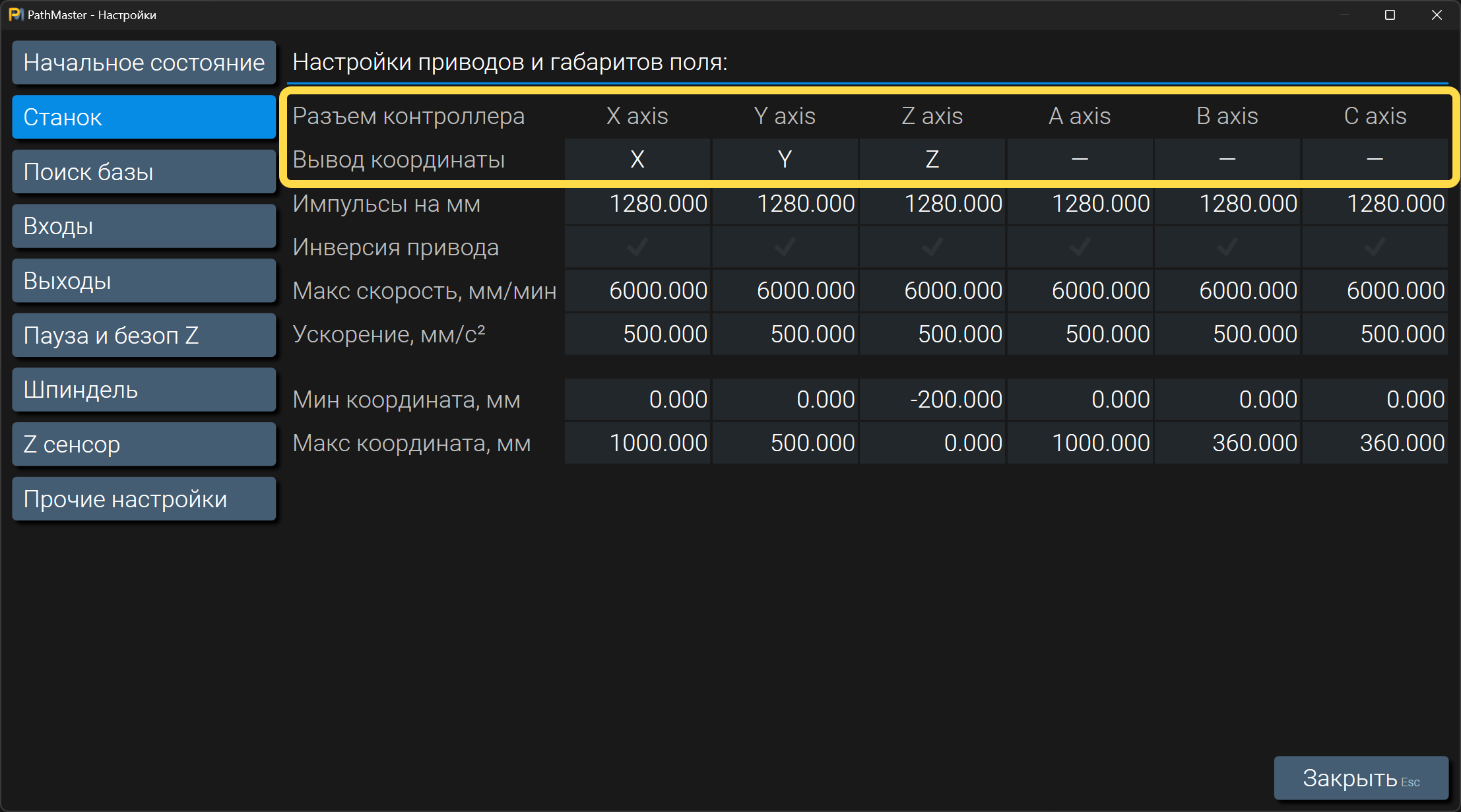Screen dimensions: 1461x812
Task: Toggle drive inversion for X axis
Action: [637, 247]
